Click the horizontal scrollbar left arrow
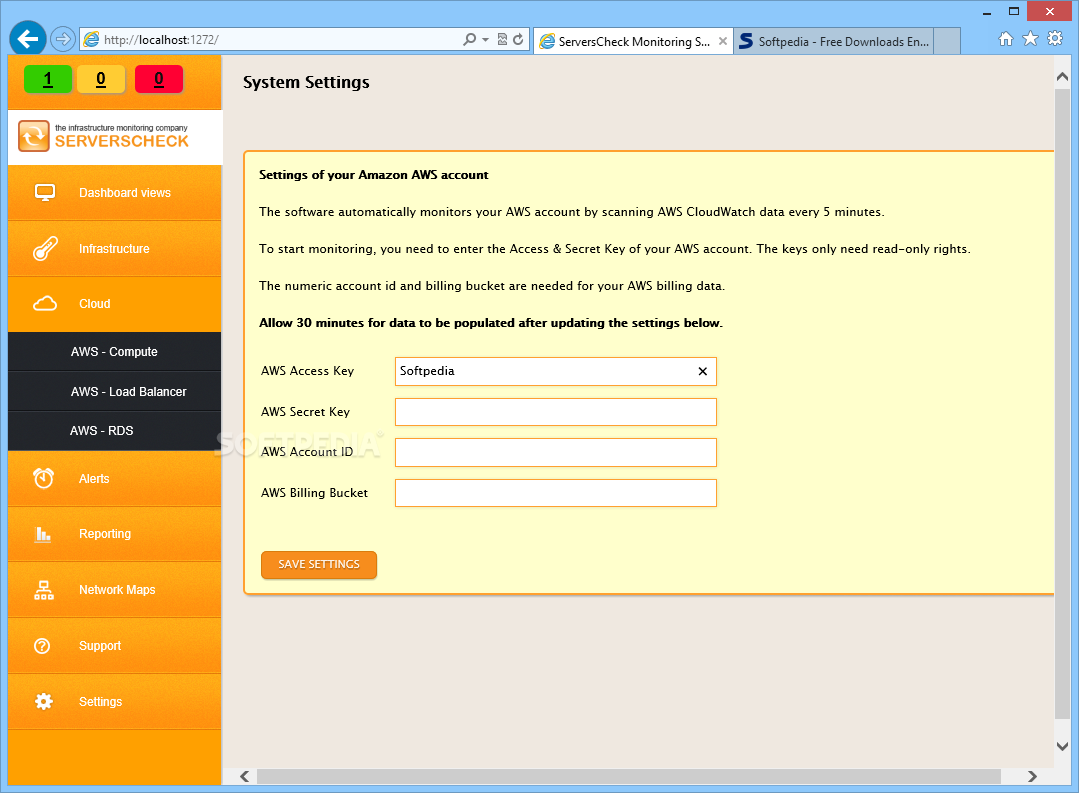1079x793 pixels. pyautogui.click(x=244, y=776)
